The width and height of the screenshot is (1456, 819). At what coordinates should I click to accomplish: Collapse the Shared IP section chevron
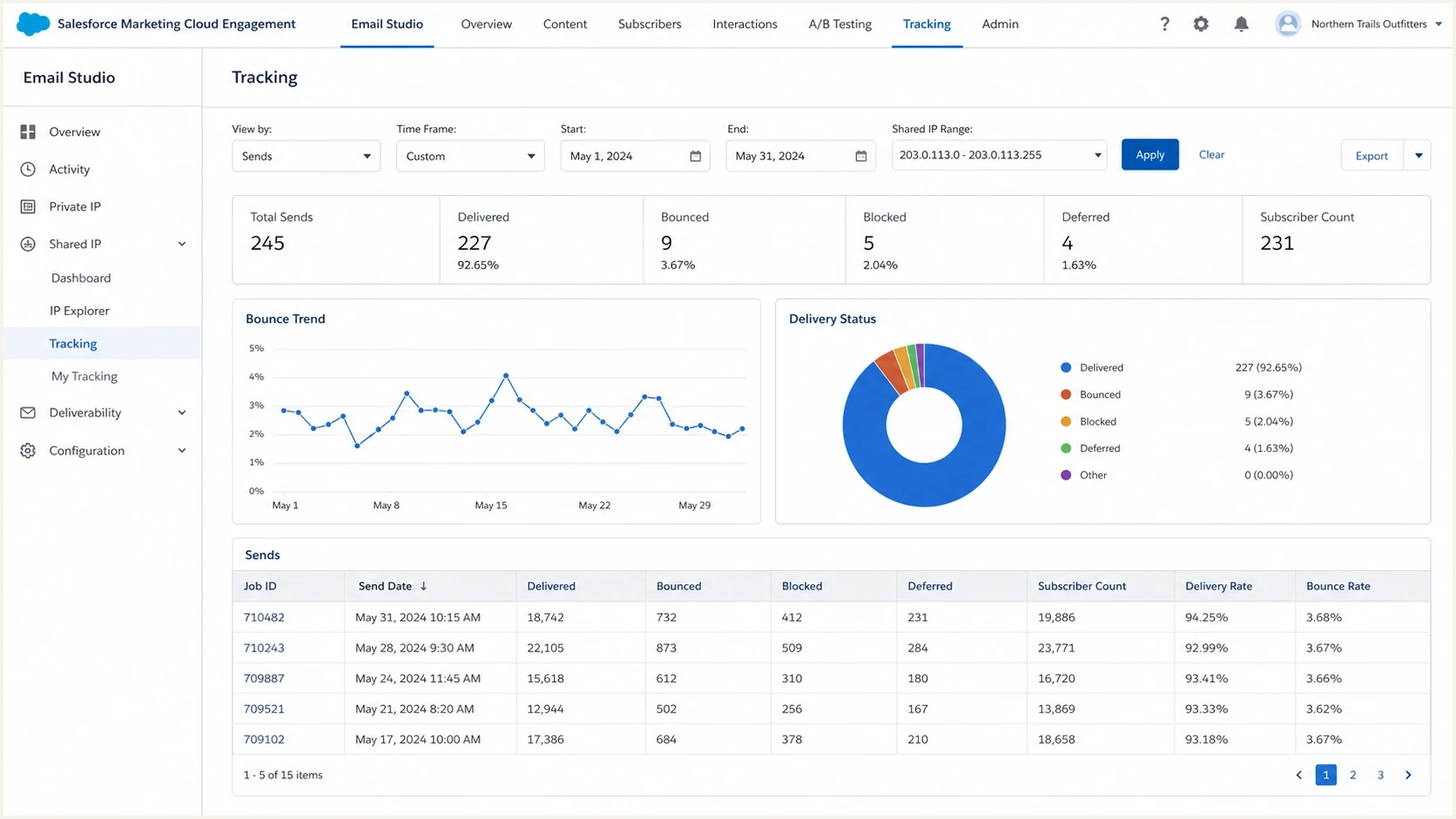coord(182,244)
